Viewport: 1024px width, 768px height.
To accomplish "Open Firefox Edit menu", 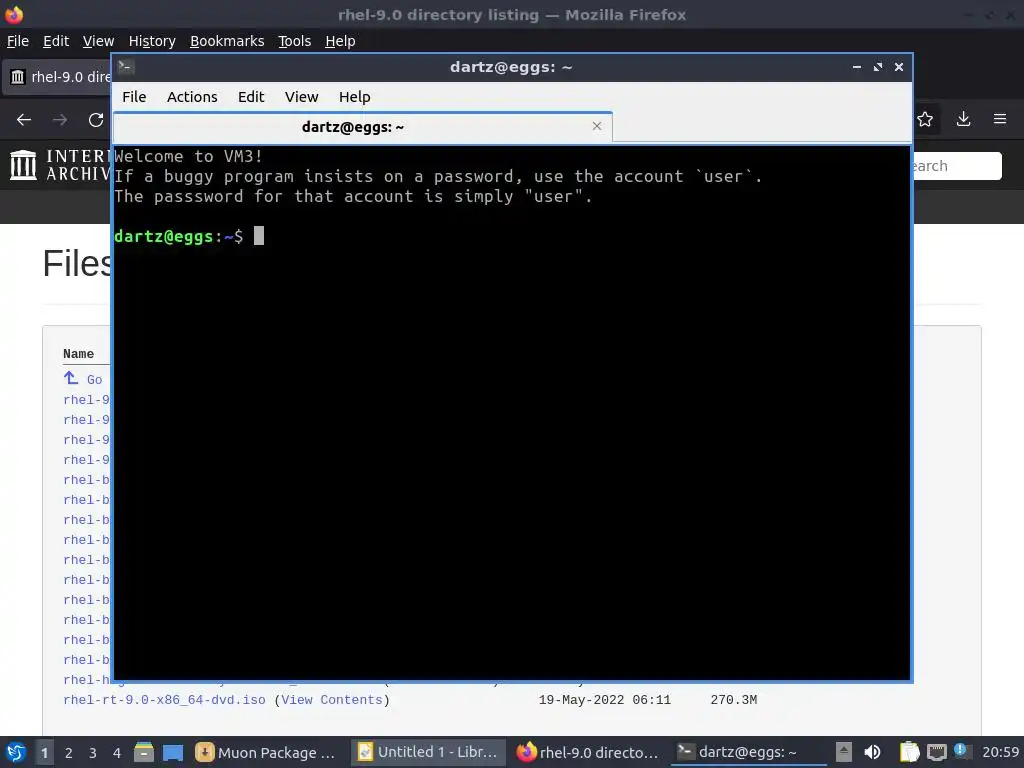I will click(x=56, y=41).
